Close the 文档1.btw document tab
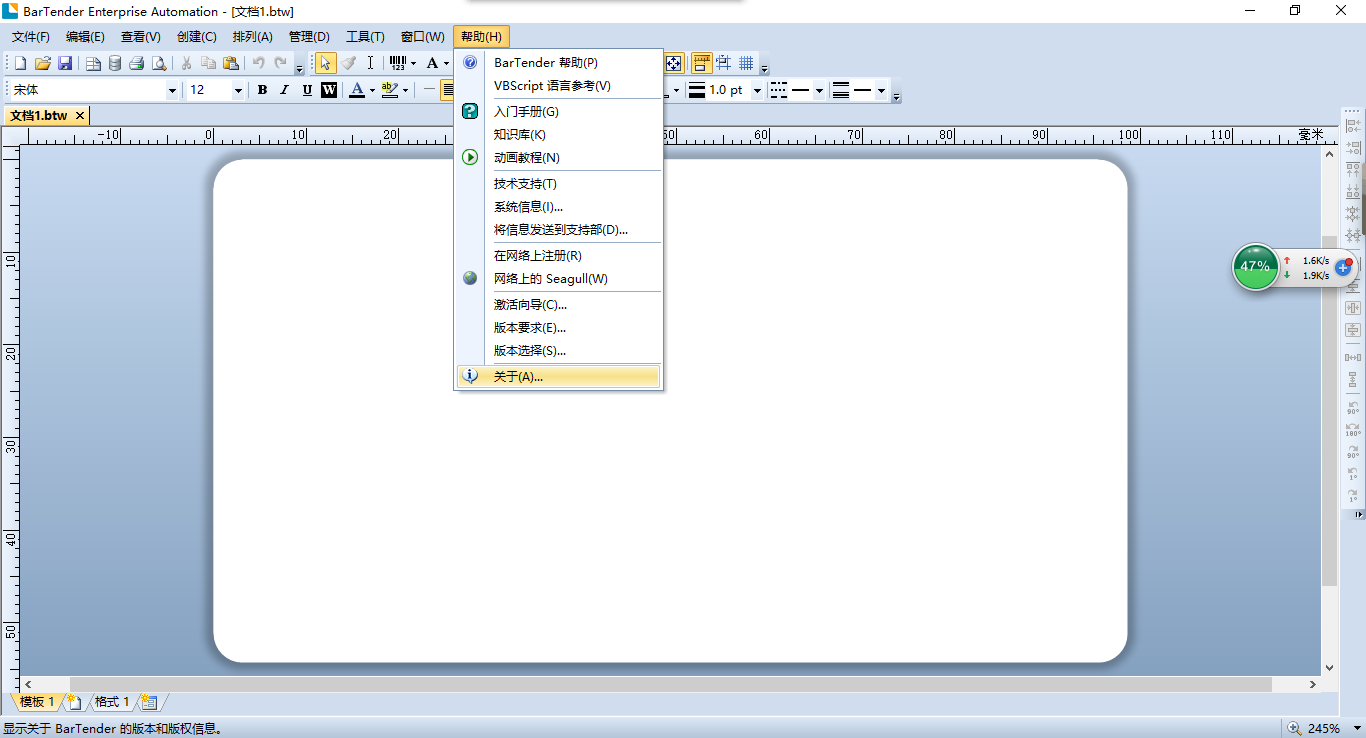The width and height of the screenshot is (1366, 738). [x=80, y=116]
